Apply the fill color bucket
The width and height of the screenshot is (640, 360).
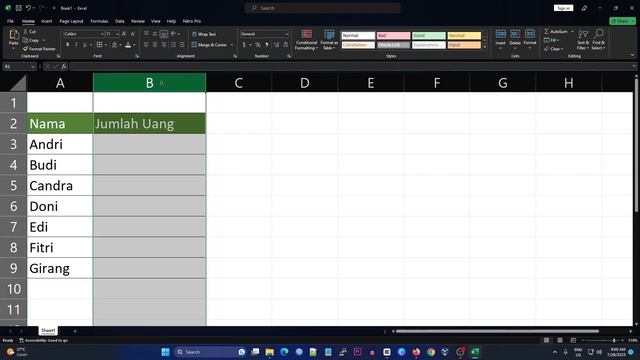[x=115, y=44]
